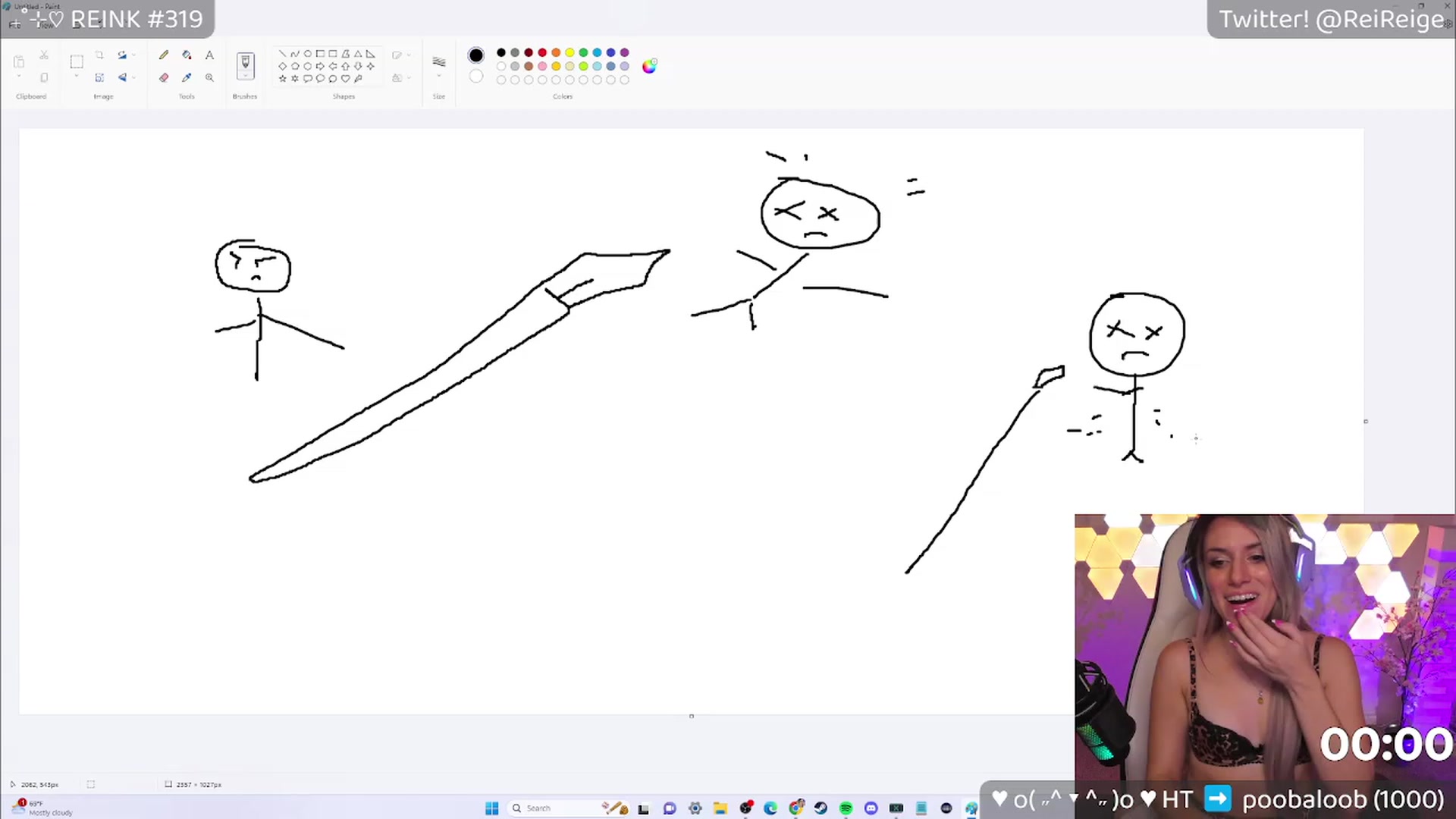Activate the Color 1 black selector
This screenshot has width=1456, height=819.
(x=475, y=55)
